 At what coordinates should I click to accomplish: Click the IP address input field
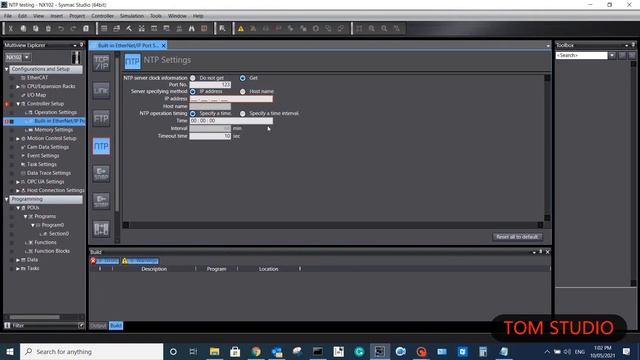pyautogui.click(x=231, y=99)
